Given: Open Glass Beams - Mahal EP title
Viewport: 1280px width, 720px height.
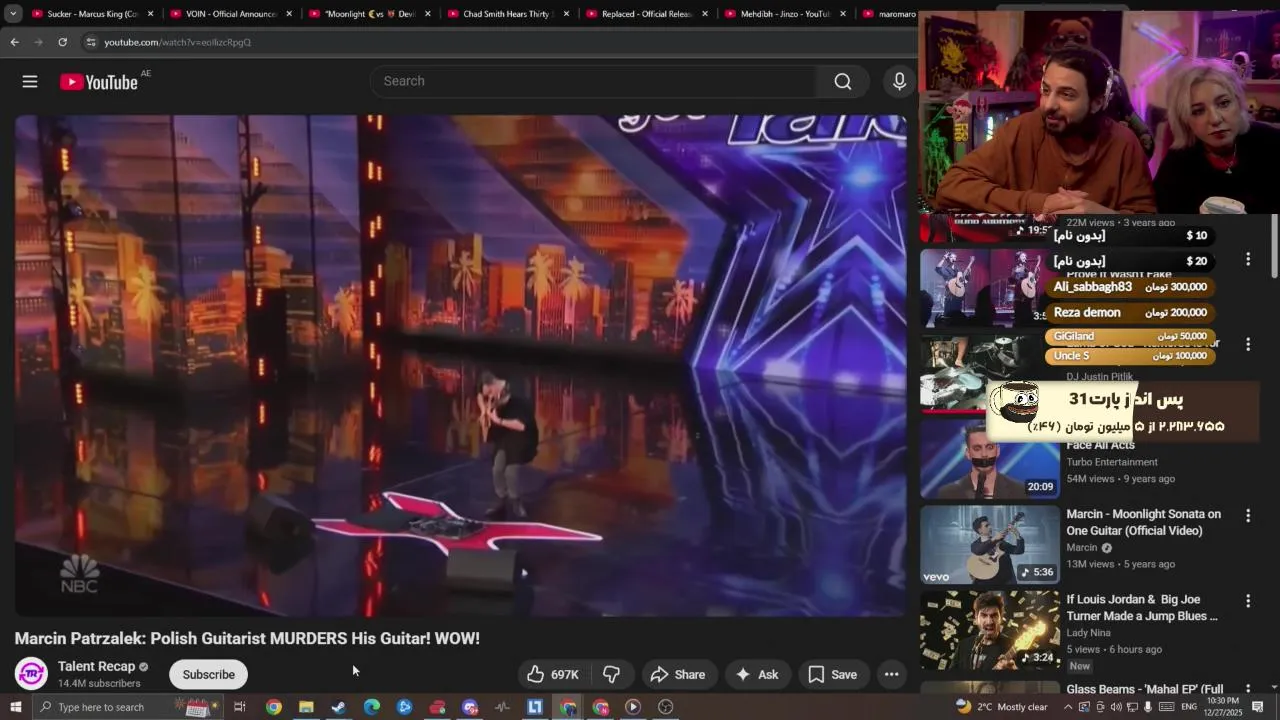Looking at the screenshot, I should coord(1144,689).
